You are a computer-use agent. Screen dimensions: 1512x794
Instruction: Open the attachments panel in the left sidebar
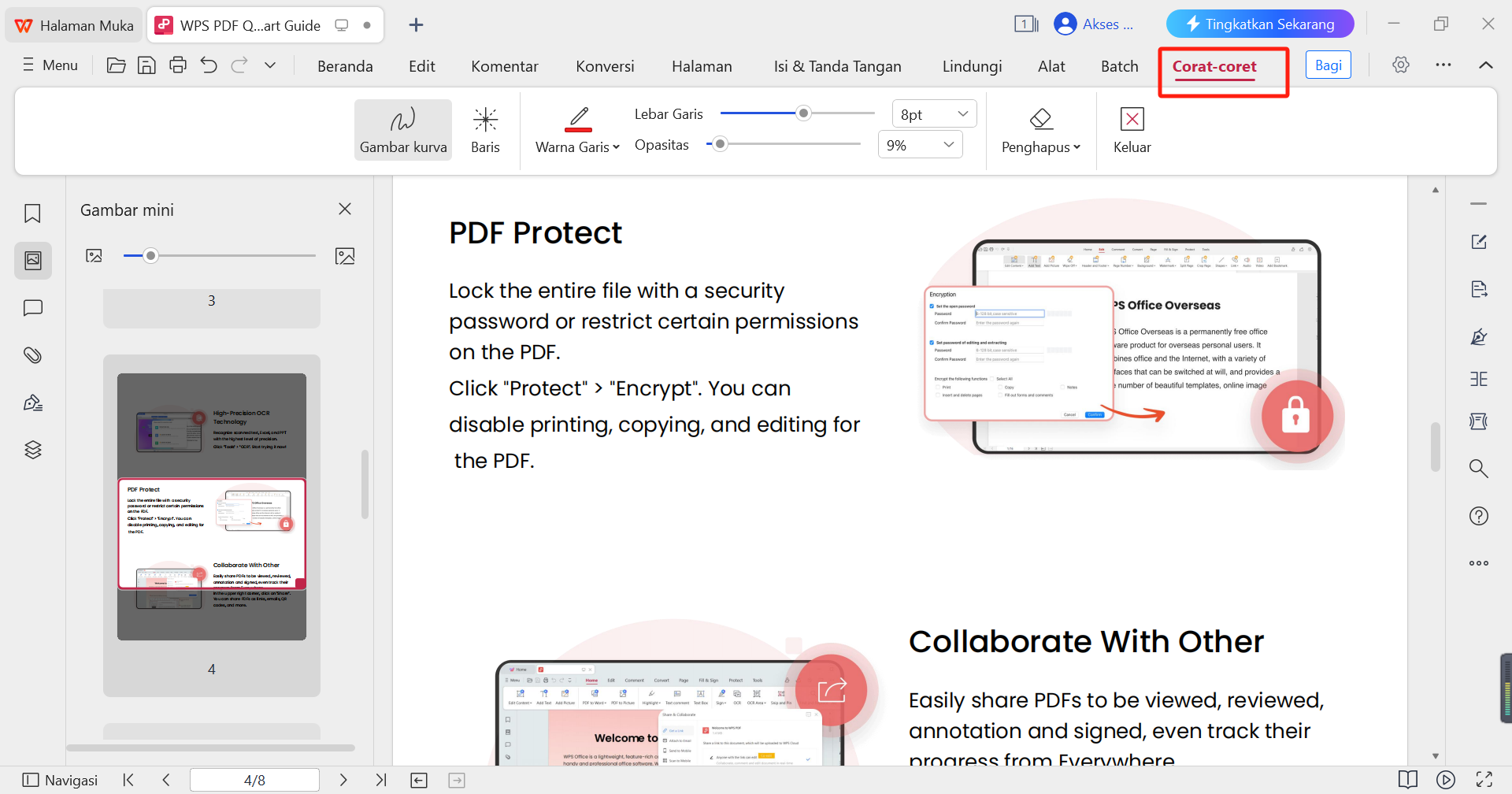tap(32, 354)
